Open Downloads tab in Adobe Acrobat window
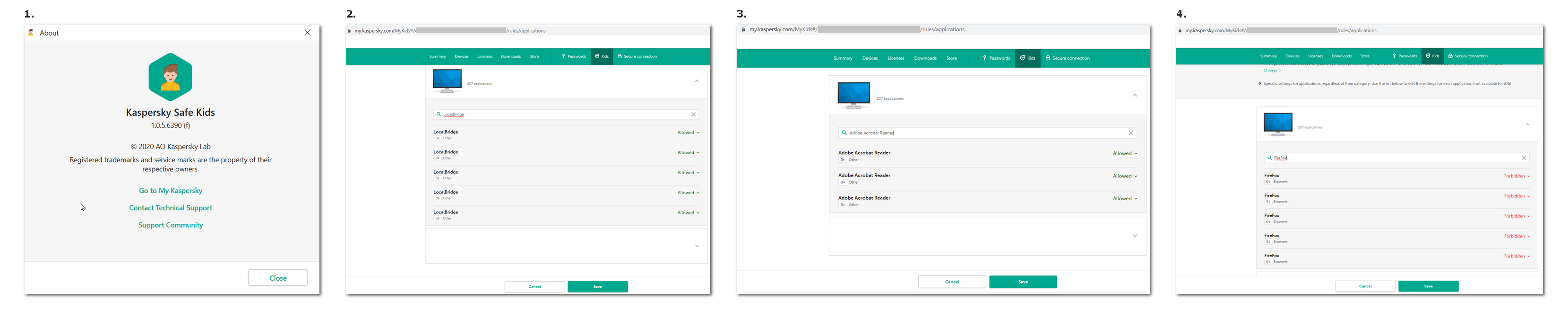Viewport: 1568px width, 319px height. [x=925, y=58]
